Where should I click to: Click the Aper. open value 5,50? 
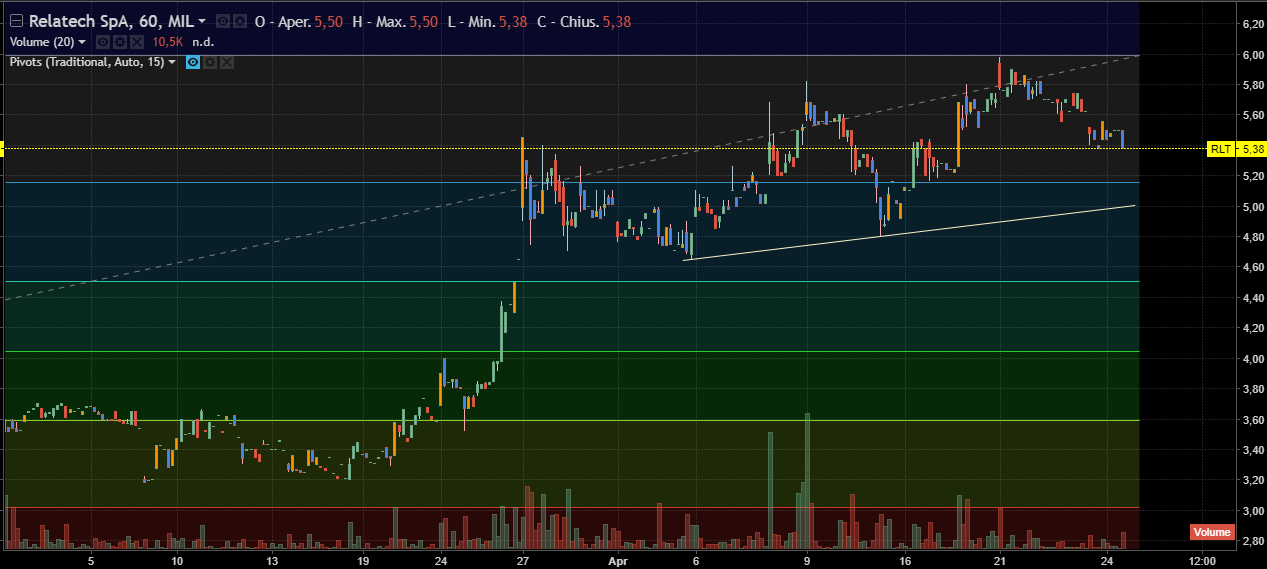327,21
